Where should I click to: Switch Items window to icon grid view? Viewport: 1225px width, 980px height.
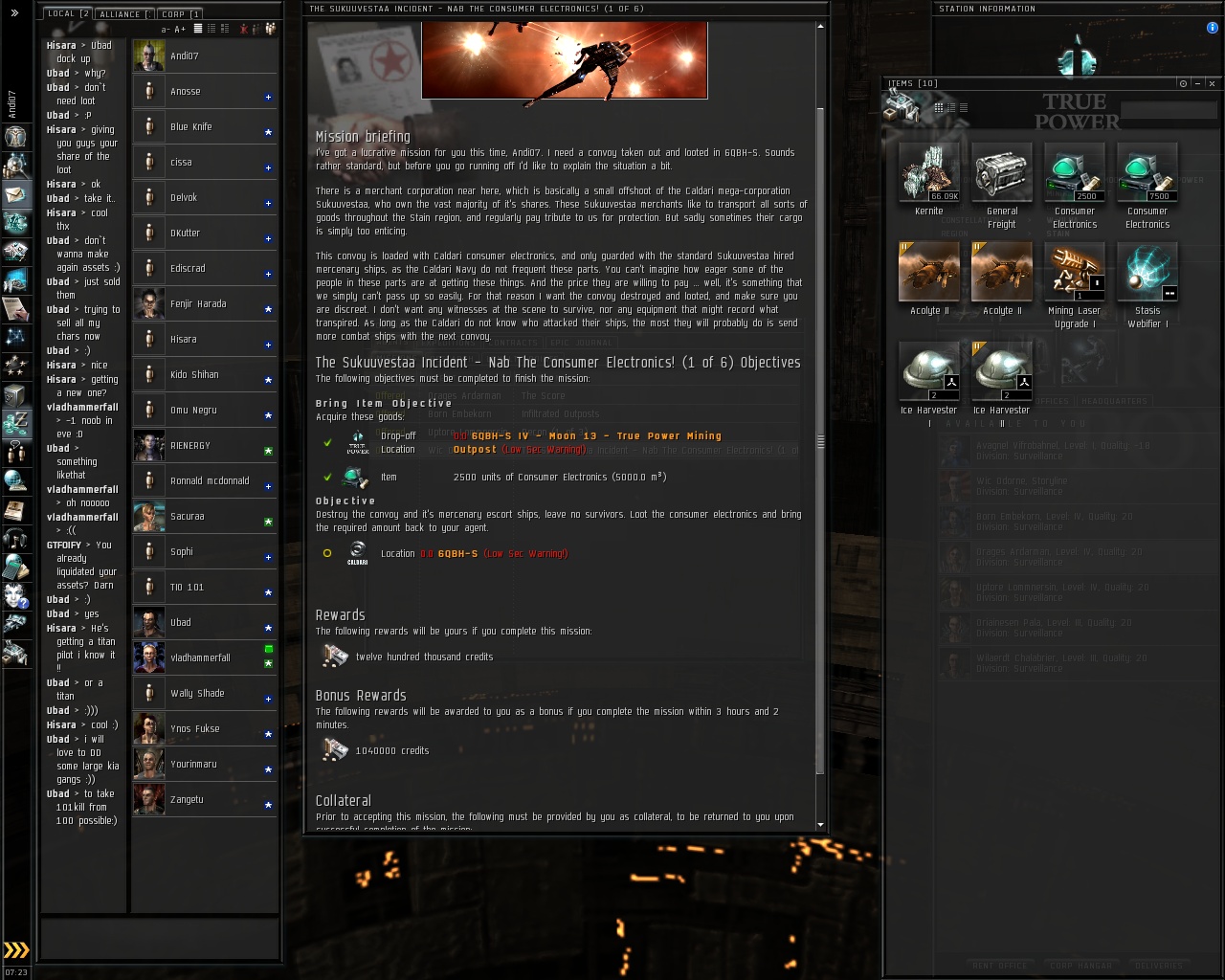(x=939, y=107)
